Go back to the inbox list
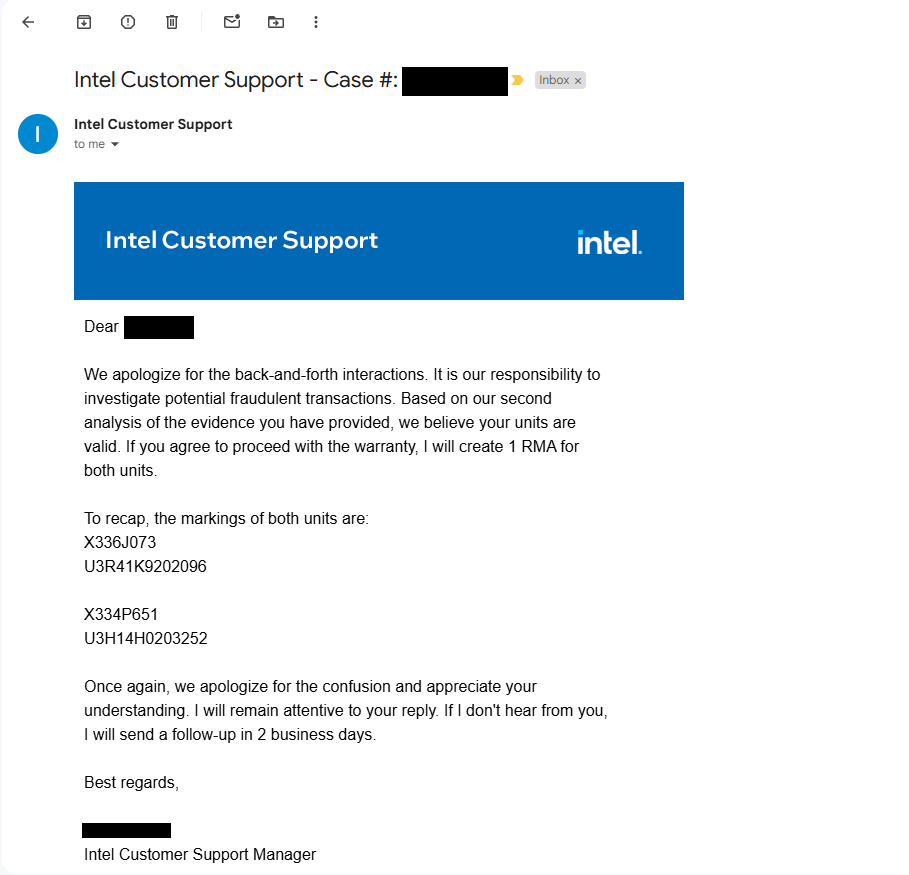Viewport: 909px width, 875px height. click(x=28, y=22)
